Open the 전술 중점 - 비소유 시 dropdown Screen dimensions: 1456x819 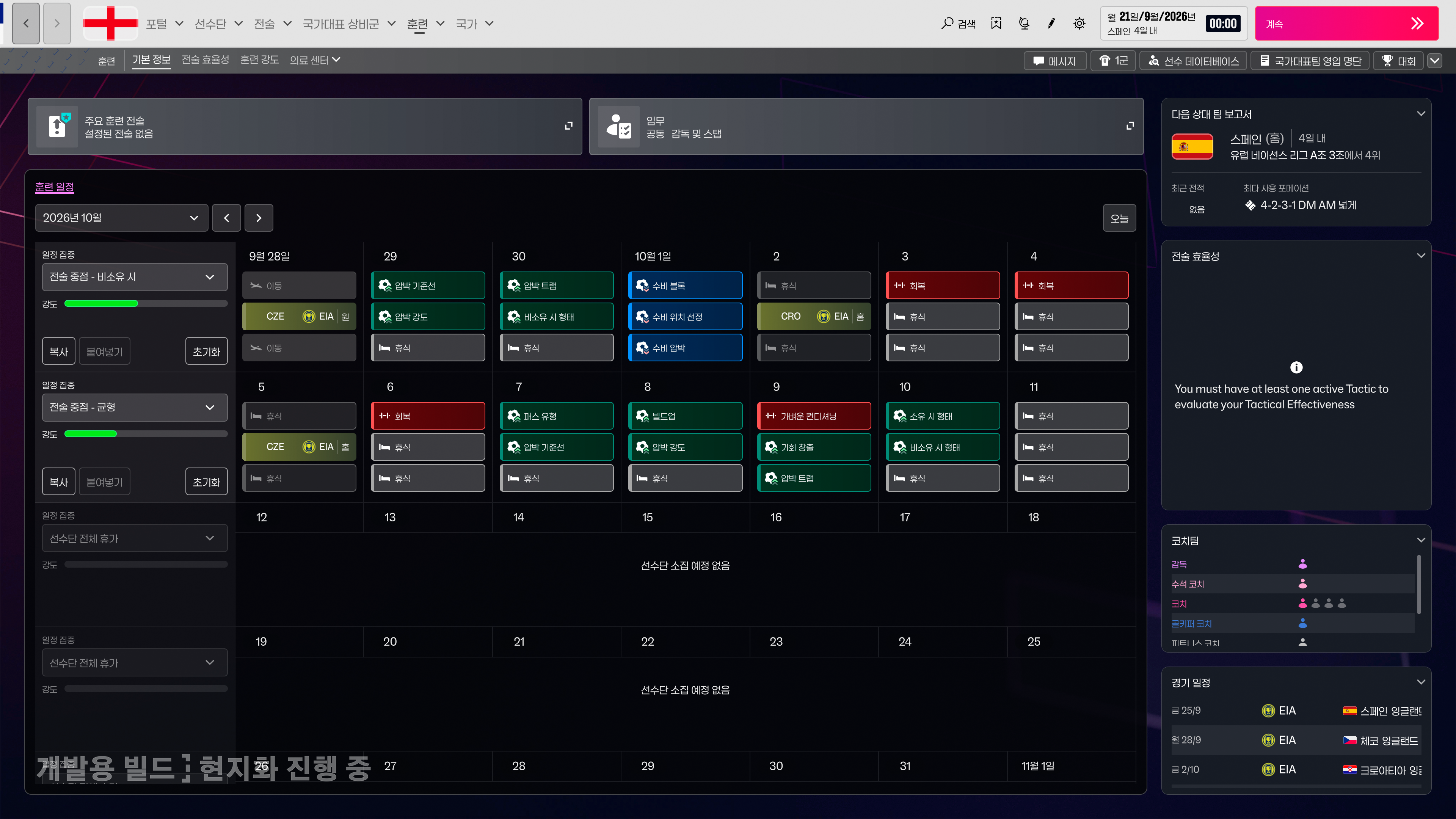[135, 277]
